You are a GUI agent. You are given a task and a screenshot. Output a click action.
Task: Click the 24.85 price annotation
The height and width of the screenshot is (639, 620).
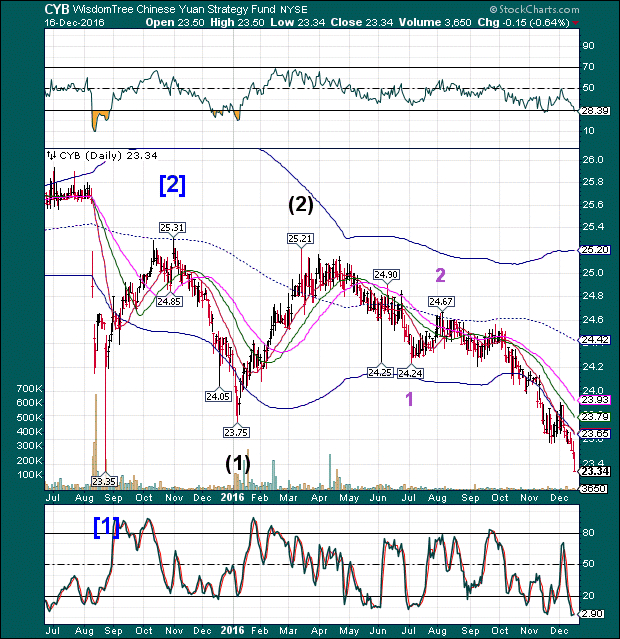[x=169, y=302]
